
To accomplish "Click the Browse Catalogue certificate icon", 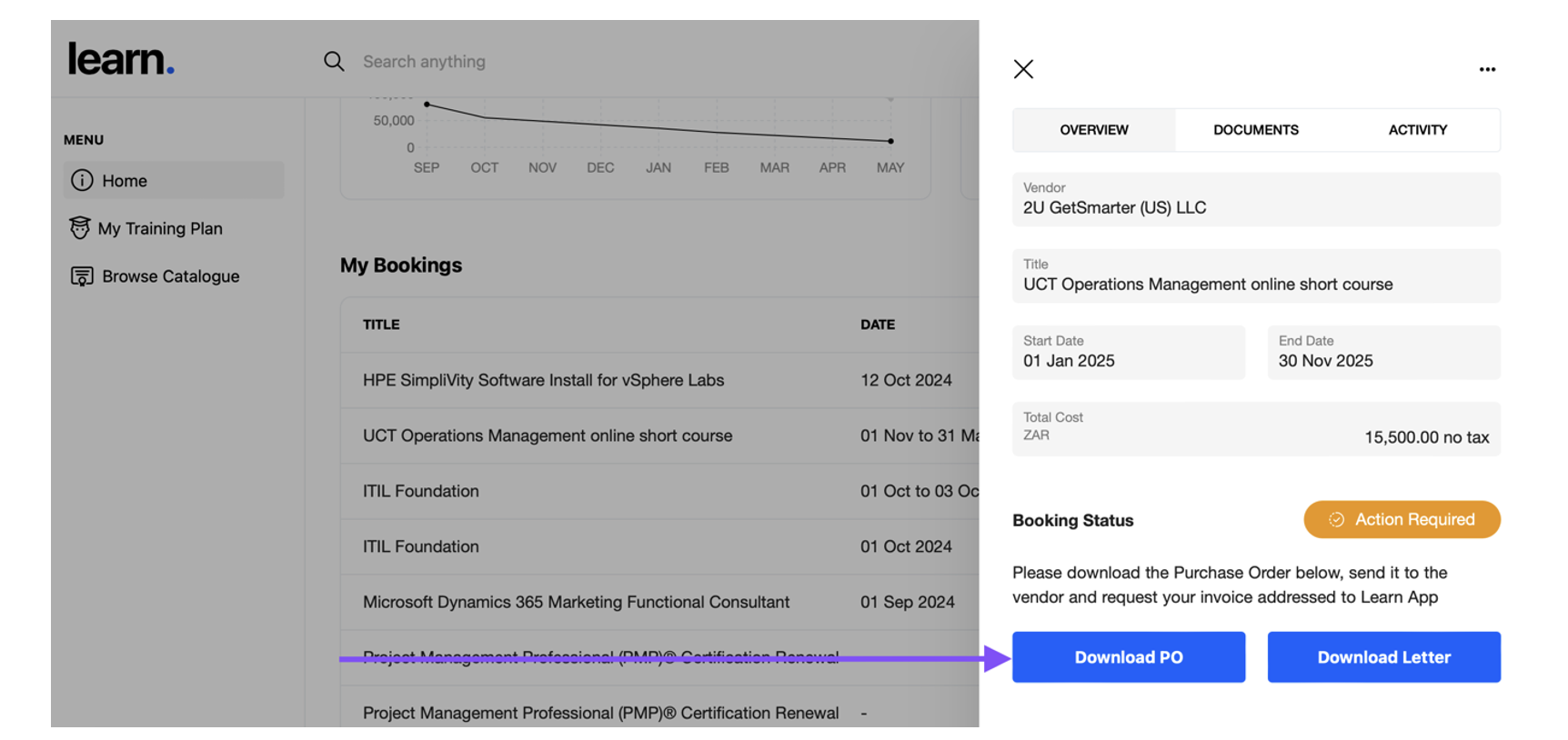I will (x=82, y=276).
